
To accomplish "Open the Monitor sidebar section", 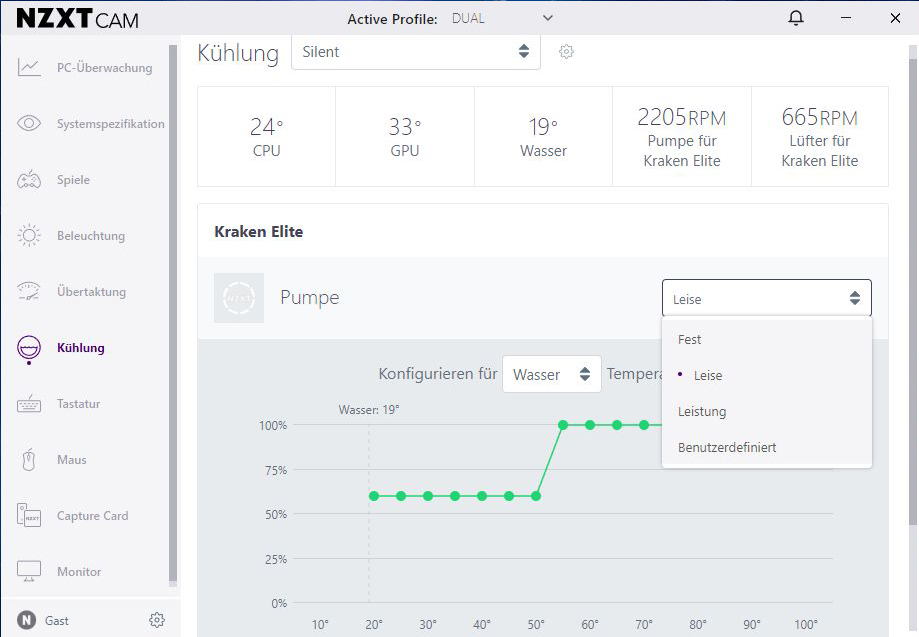I will click(79, 572).
